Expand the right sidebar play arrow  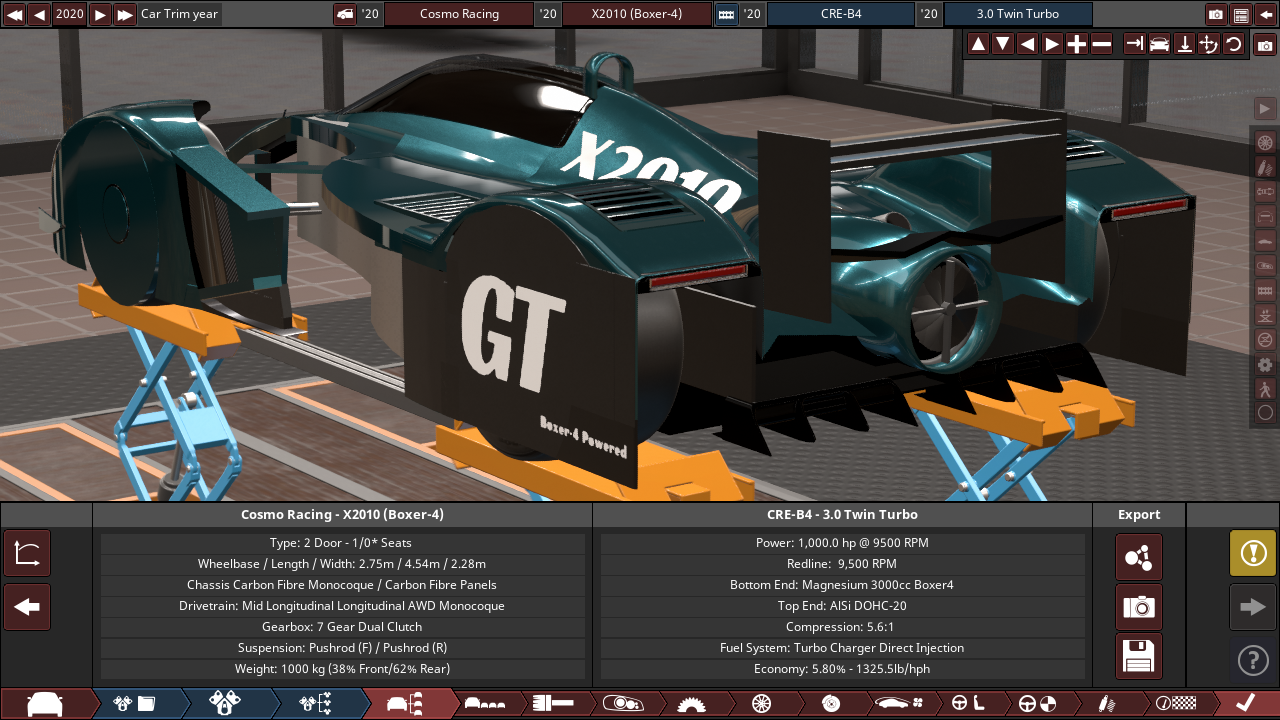coord(1265,108)
